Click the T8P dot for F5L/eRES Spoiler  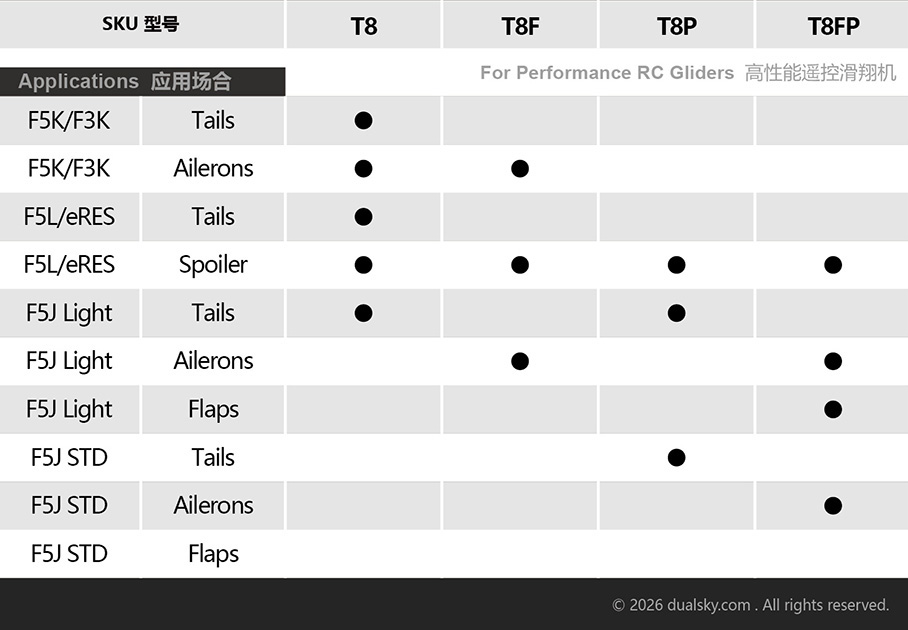click(x=676, y=265)
